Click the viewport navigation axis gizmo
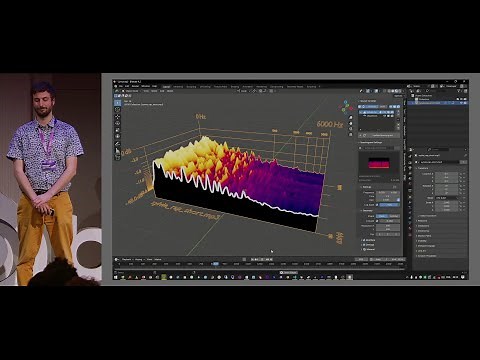 [346, 107]
